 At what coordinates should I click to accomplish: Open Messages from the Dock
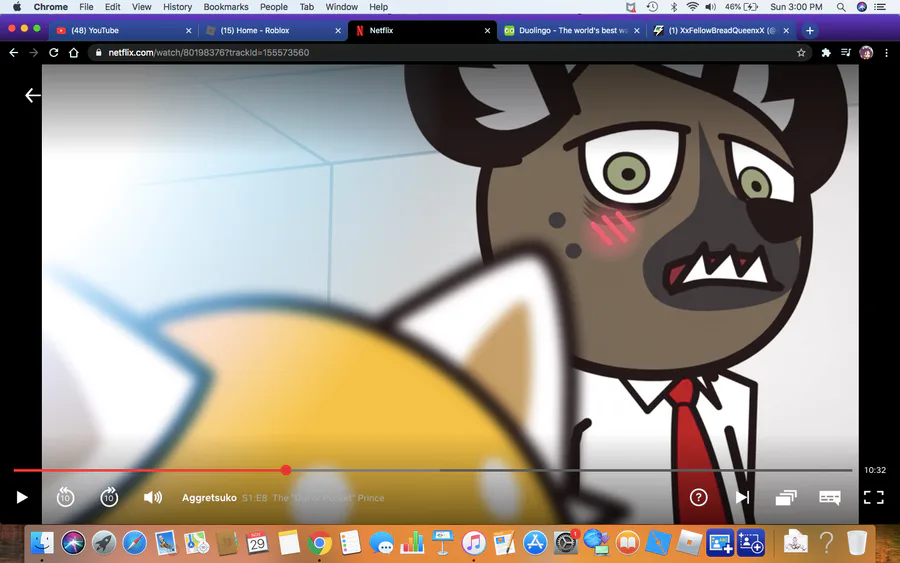pyautogui.click(x=381, y=542)
